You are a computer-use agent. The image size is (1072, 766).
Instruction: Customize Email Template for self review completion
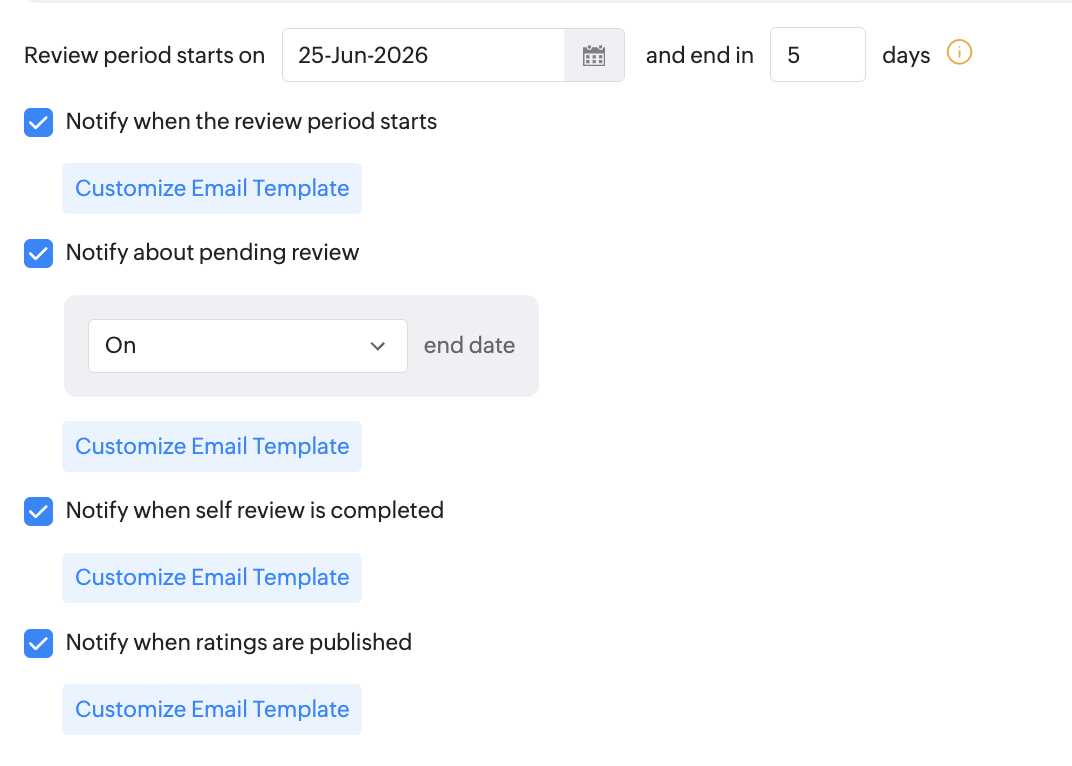pos(212,578)
